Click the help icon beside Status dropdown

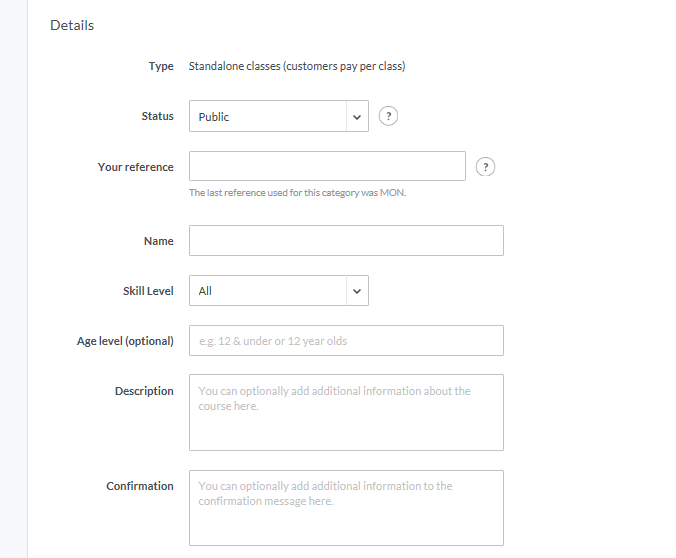pos(389,116)
